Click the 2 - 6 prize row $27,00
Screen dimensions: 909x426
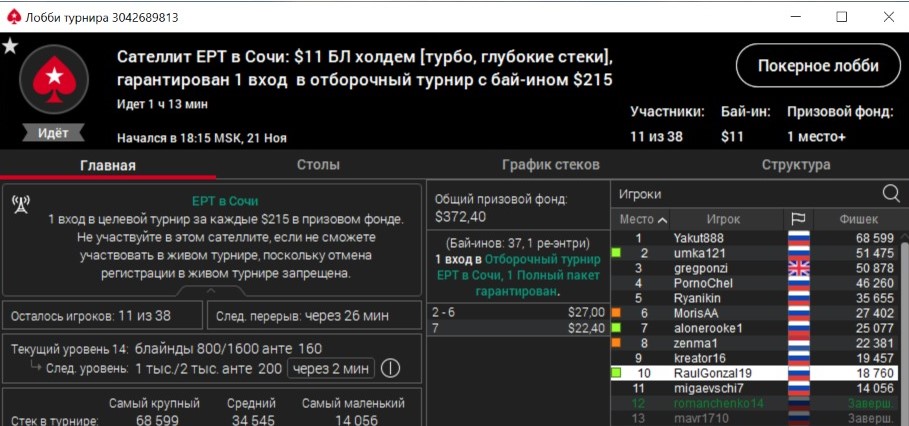[x=518, y=312]
